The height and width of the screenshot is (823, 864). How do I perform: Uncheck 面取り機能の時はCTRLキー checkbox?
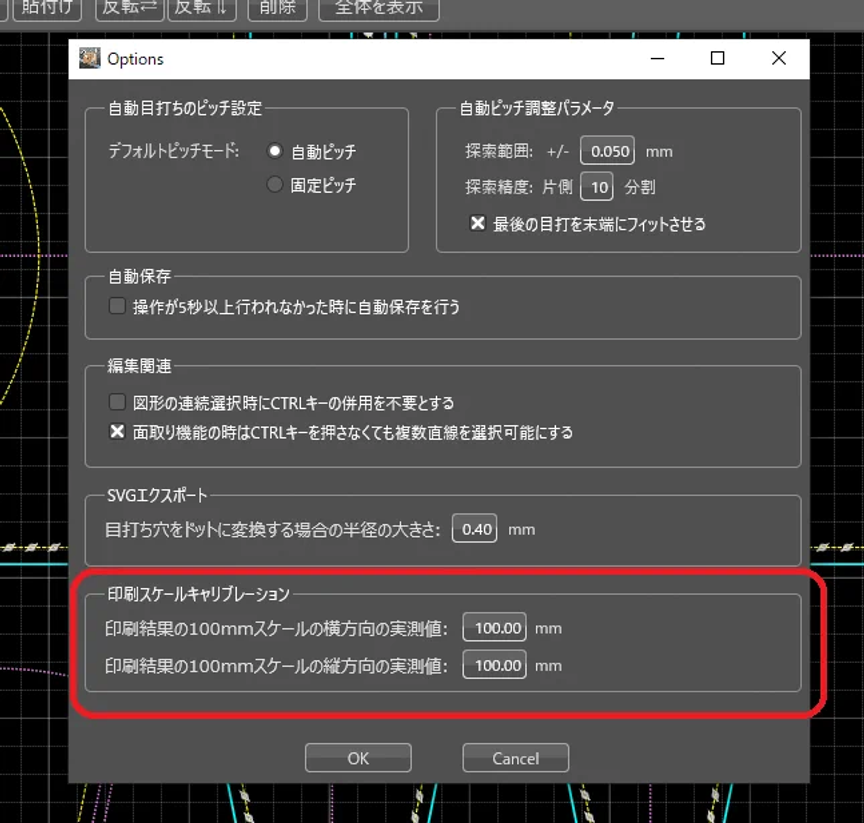tap(117, 431)
